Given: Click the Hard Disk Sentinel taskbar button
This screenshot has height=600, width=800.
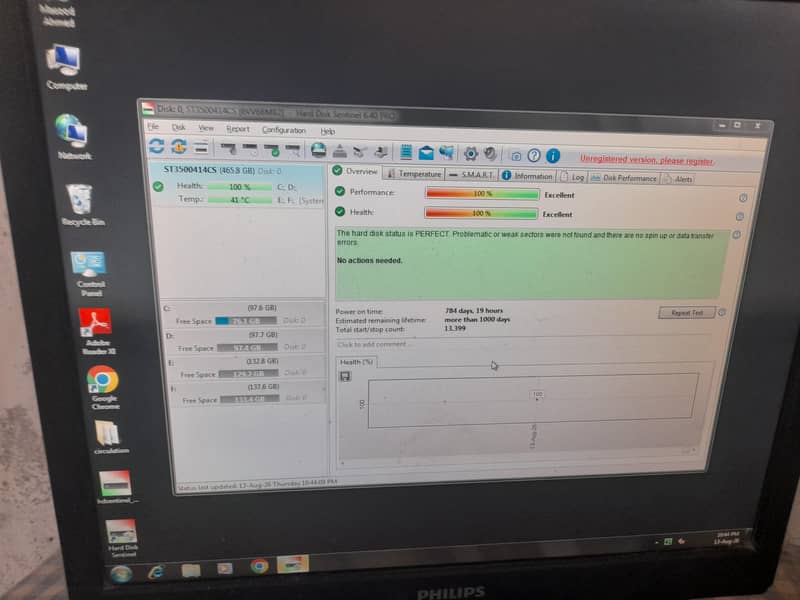Looking at the screenshot, I should click(x=292, y=564).
